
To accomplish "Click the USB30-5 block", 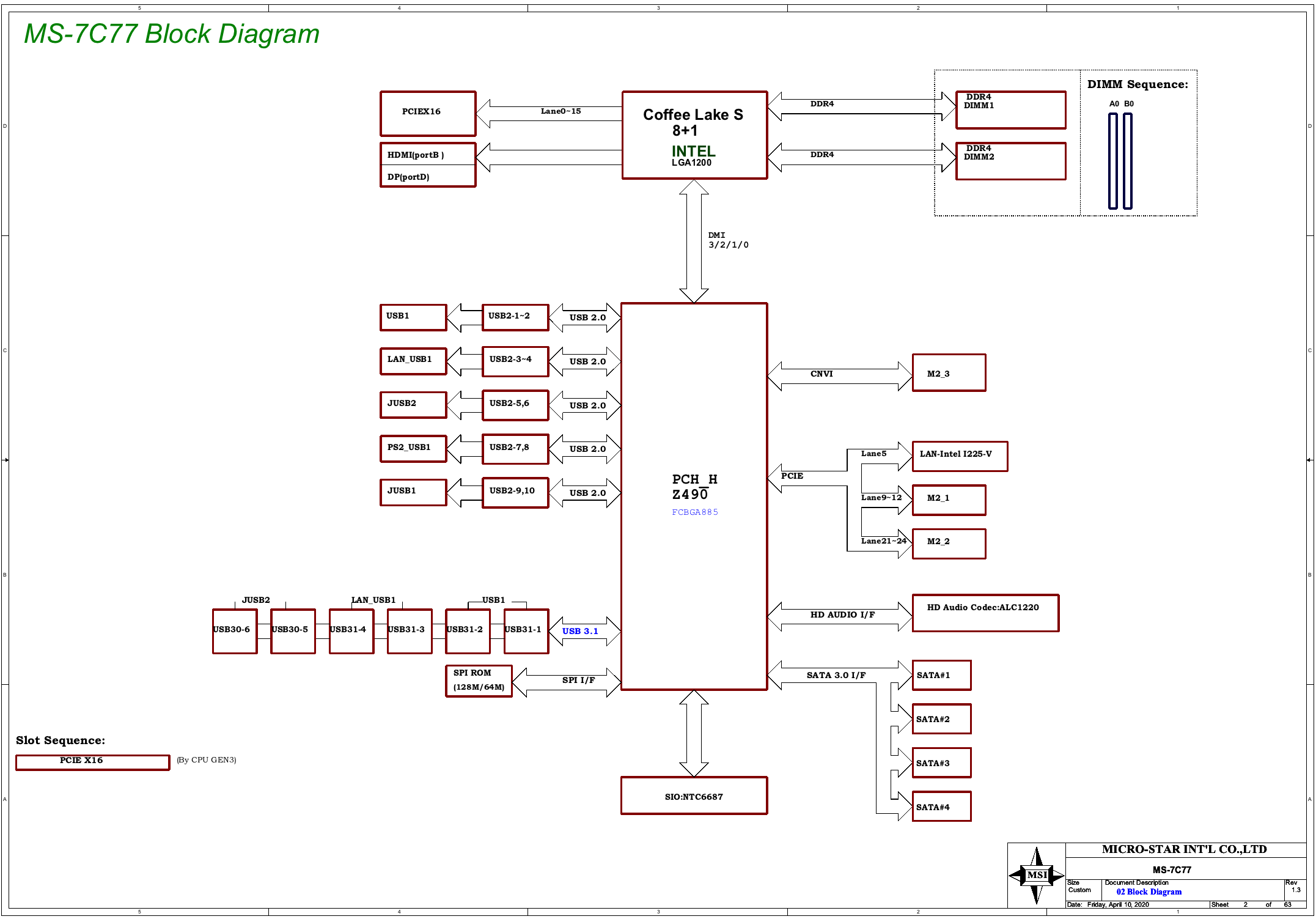I will (293, 631).
